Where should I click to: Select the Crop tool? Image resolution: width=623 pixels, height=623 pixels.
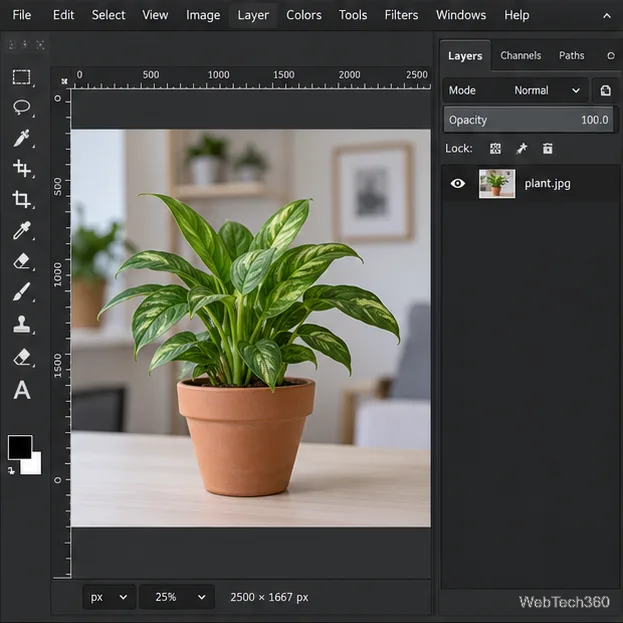point(21,199)
